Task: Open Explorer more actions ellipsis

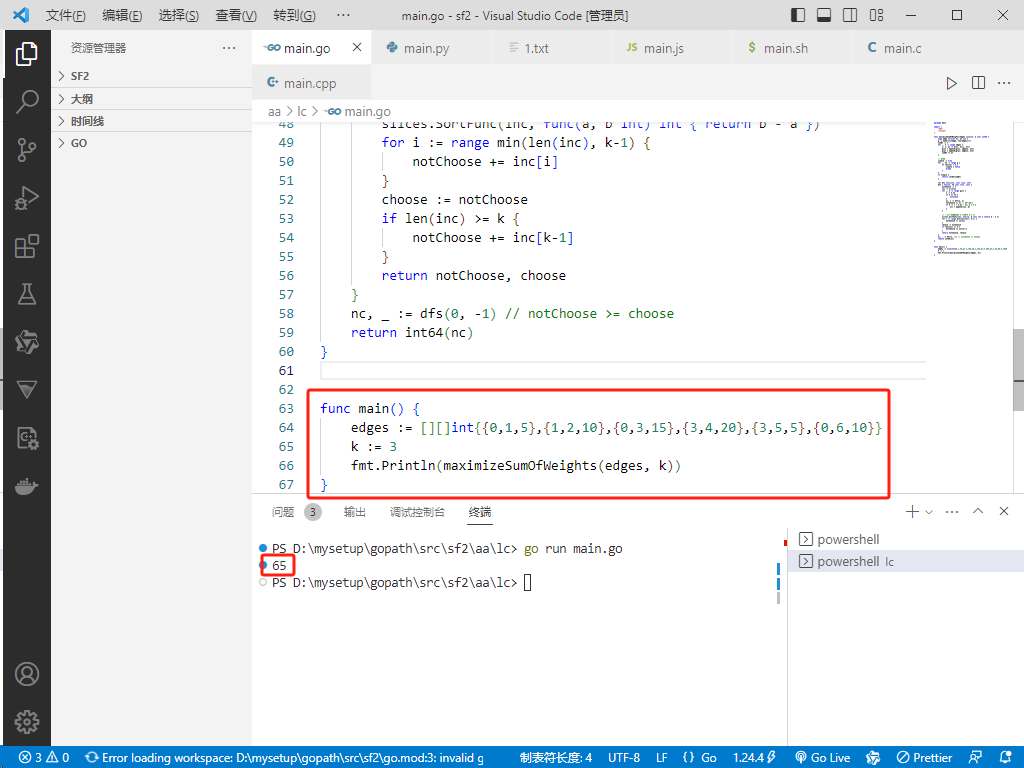Action: click(x=229, y=48)
